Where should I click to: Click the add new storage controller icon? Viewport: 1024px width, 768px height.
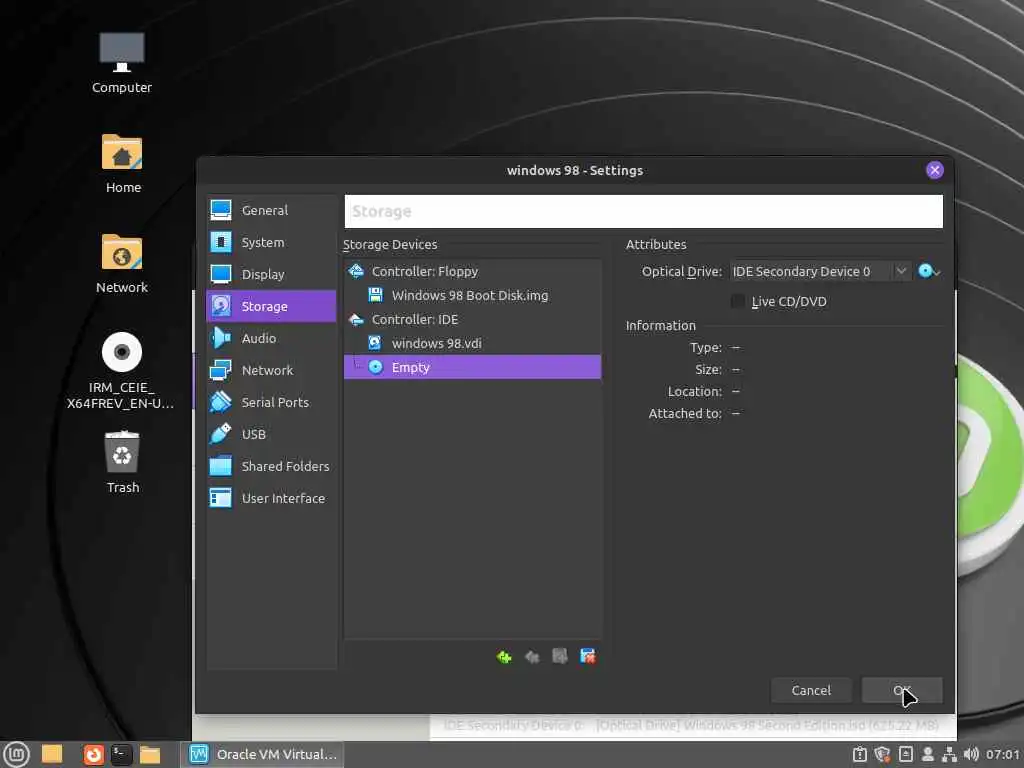pos(504,656)
